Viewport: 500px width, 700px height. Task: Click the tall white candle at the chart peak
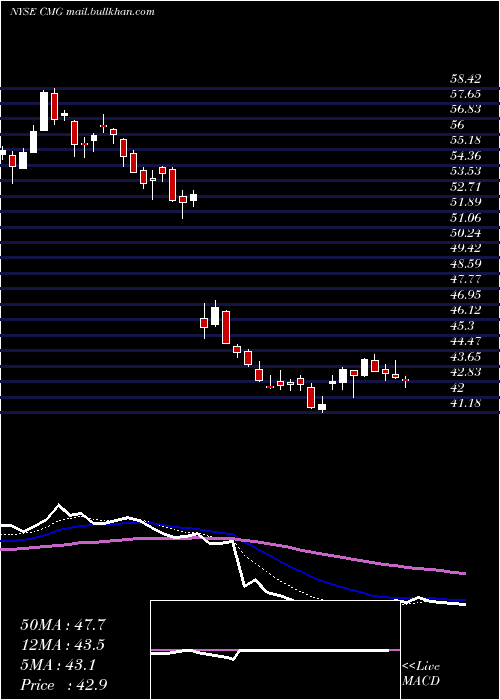tap(44, 111)
